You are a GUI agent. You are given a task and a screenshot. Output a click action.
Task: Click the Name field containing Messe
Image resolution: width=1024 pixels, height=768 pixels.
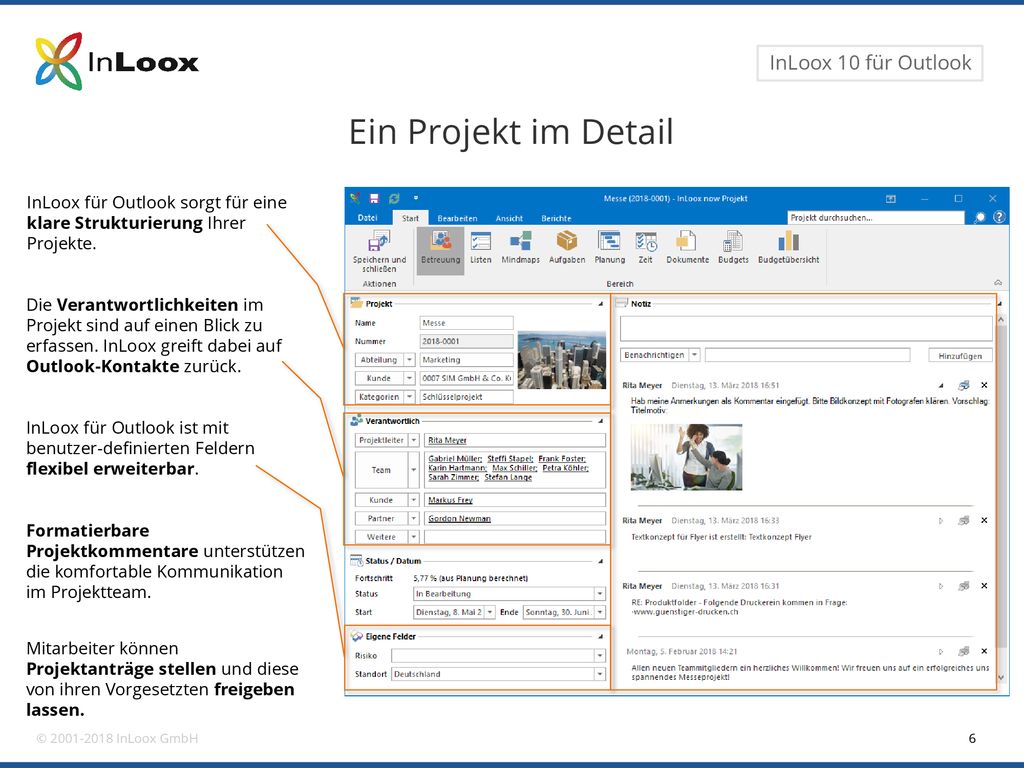[466, 323]
